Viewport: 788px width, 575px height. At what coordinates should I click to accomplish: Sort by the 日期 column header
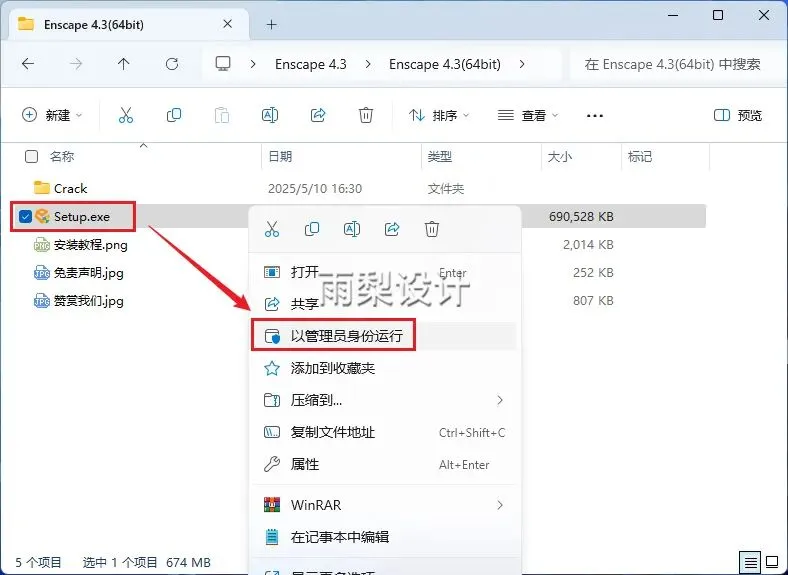tap(280, 157)
